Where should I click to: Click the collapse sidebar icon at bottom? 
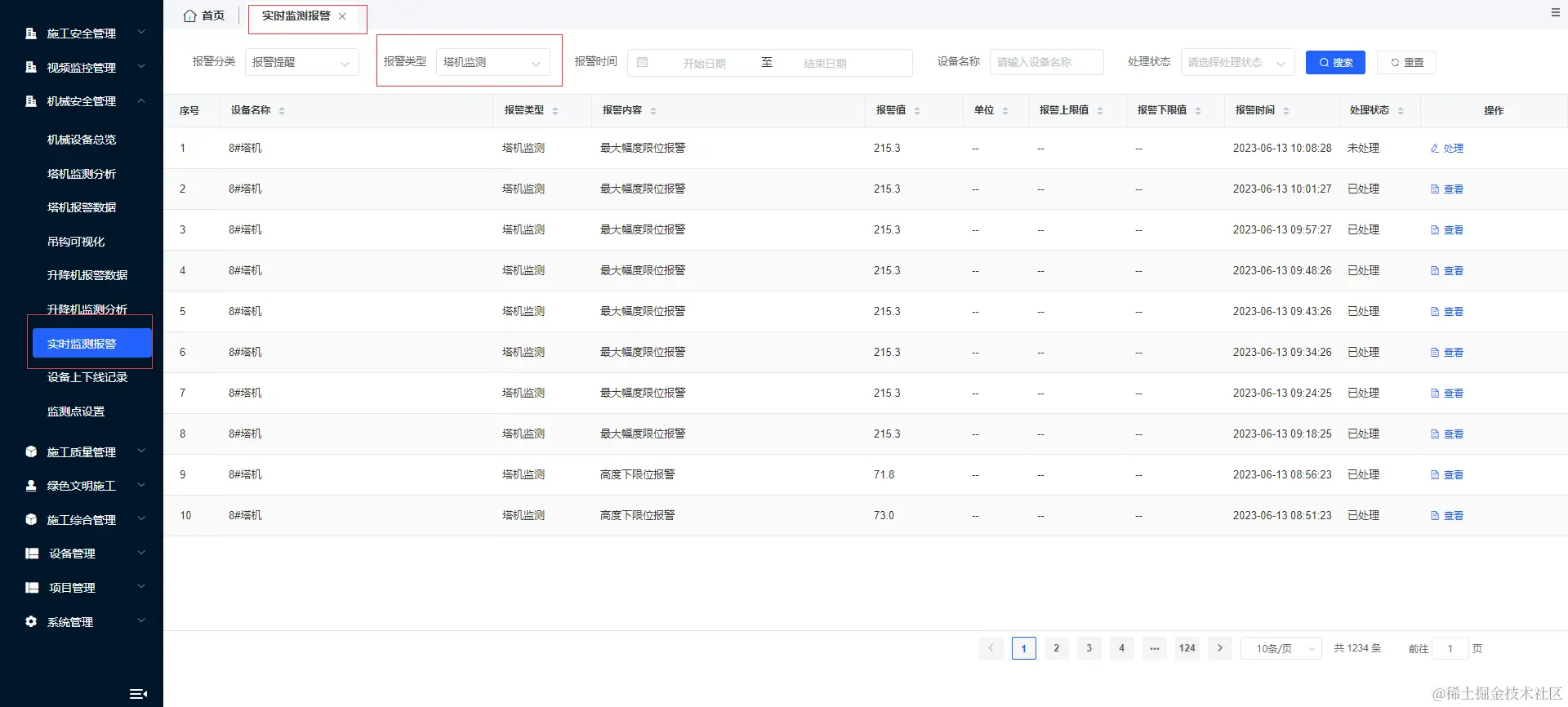pos(139,694)
